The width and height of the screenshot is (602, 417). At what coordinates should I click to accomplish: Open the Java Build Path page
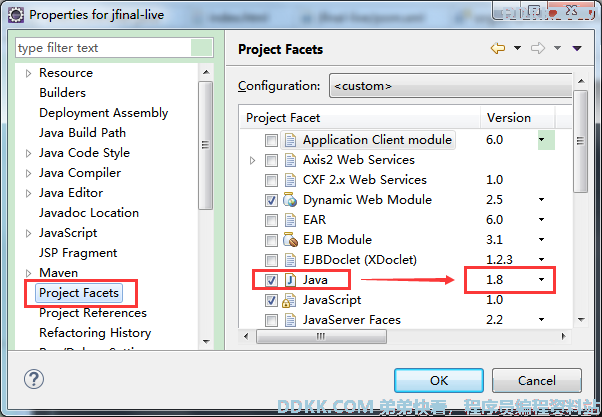coord(83,133)
